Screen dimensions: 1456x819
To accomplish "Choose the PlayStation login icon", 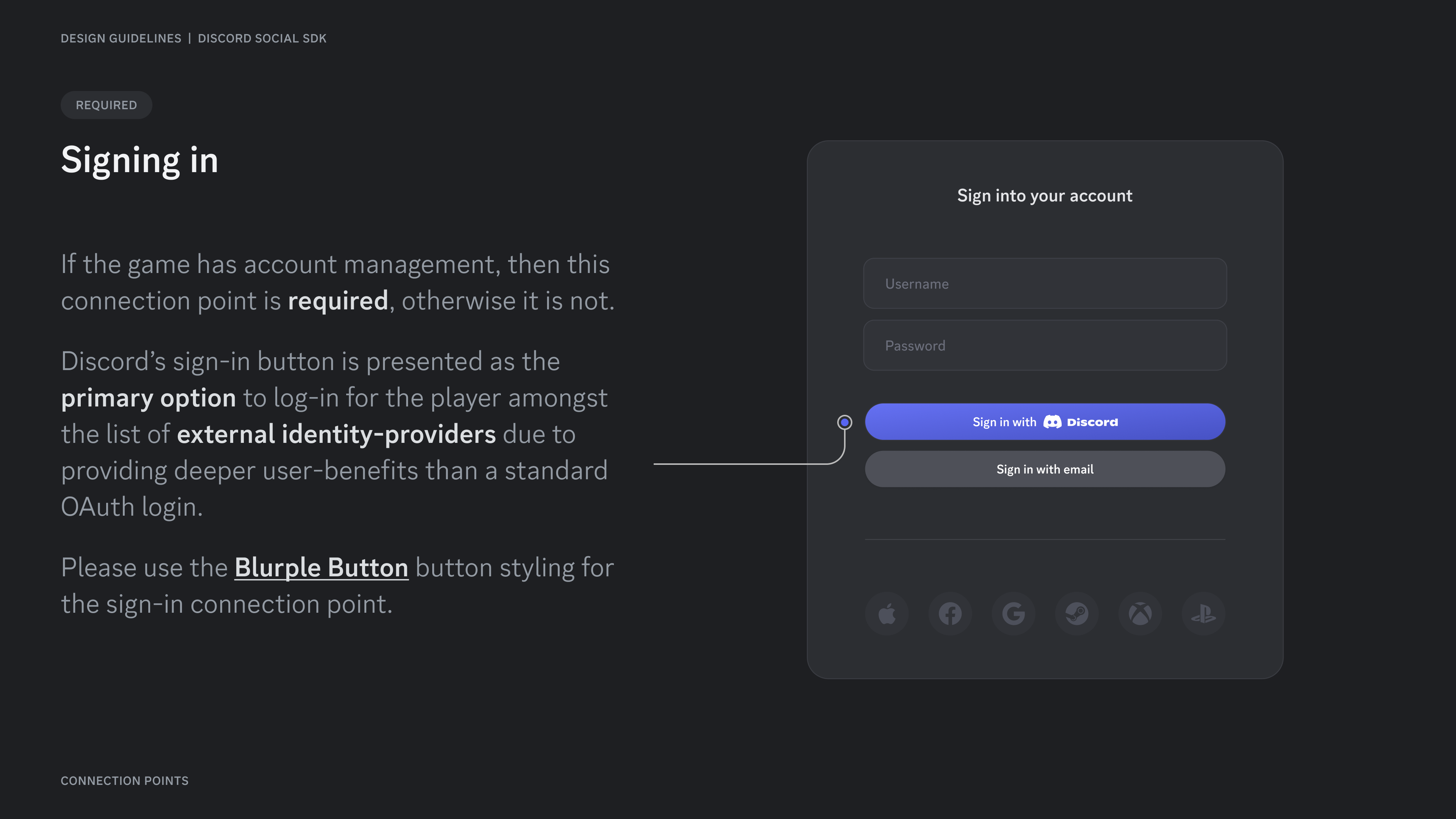I will (1203, 613).
